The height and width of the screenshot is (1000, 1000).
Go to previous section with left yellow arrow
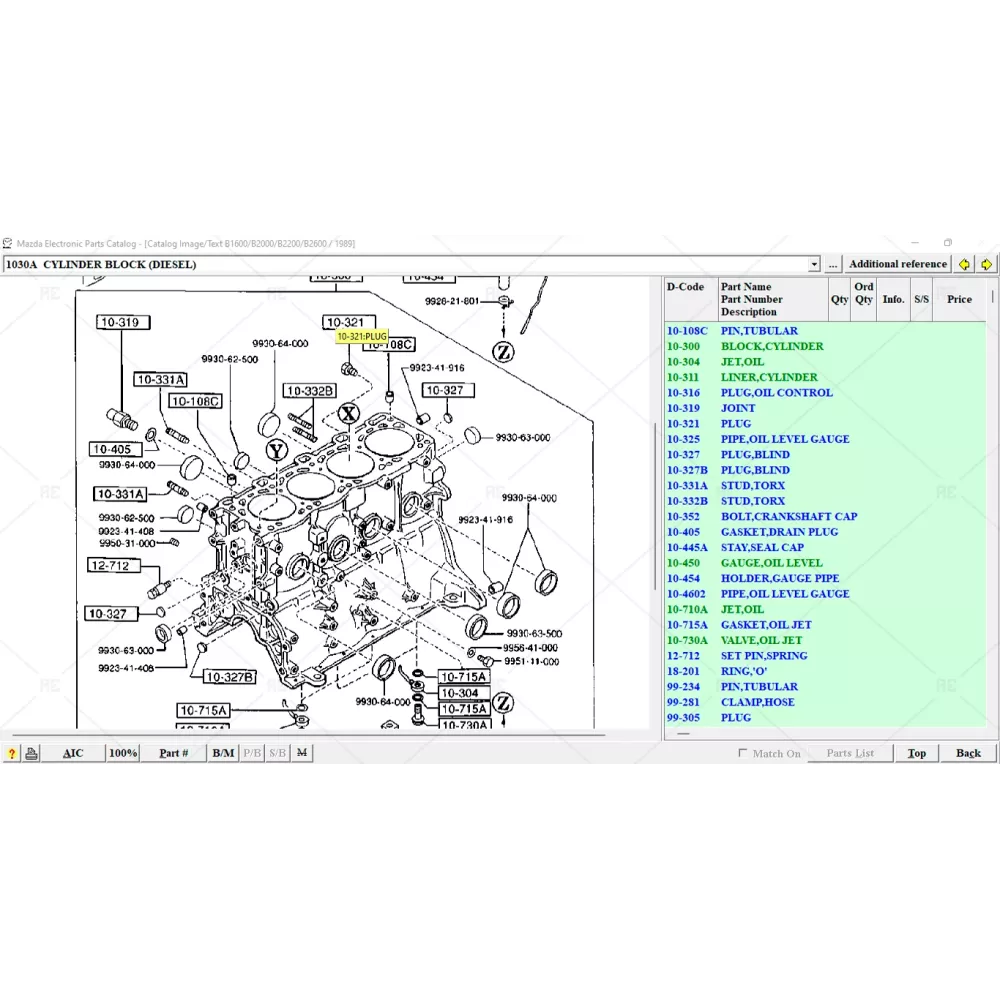[x=964, y=264]
